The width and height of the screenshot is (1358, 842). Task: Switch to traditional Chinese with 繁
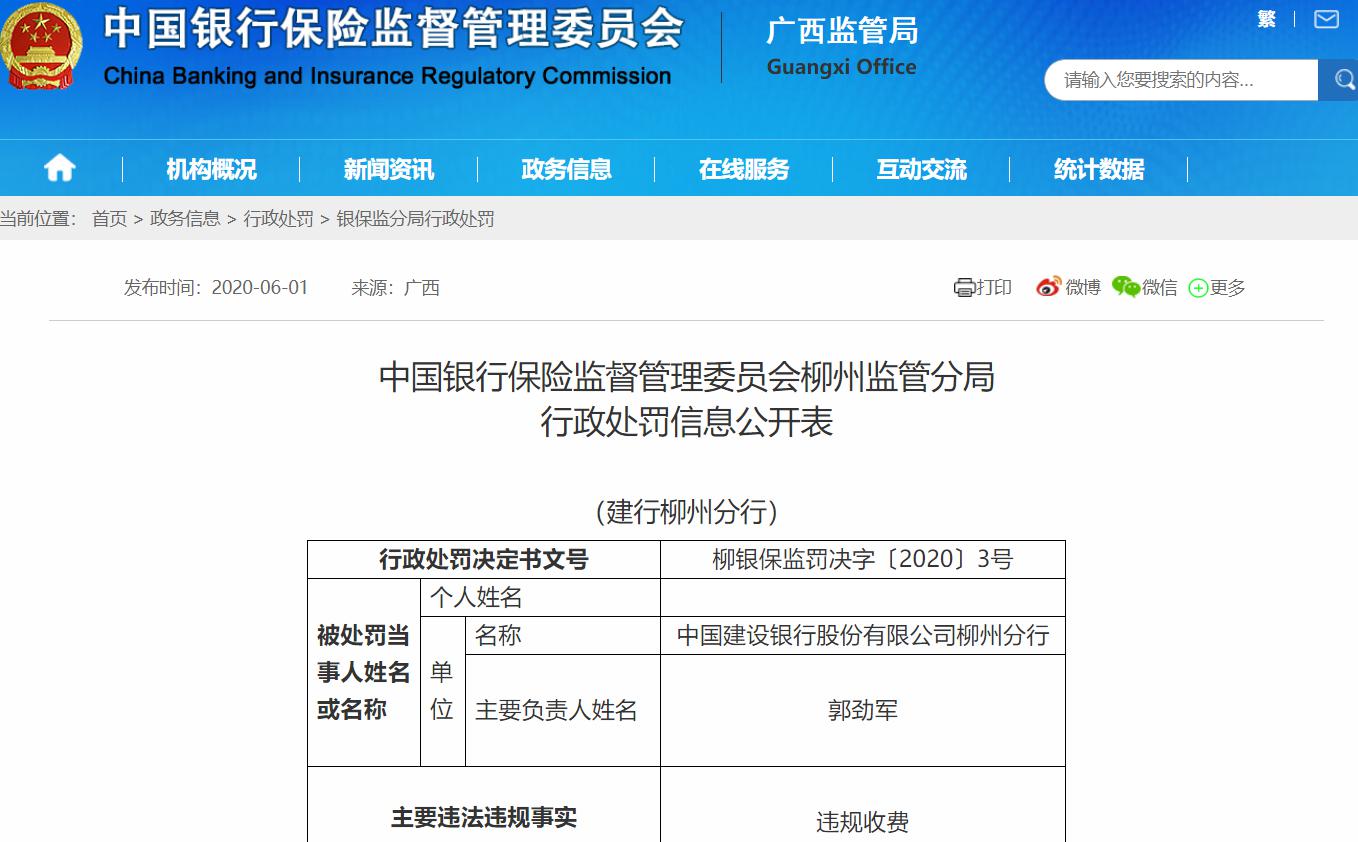point(1267,19)
